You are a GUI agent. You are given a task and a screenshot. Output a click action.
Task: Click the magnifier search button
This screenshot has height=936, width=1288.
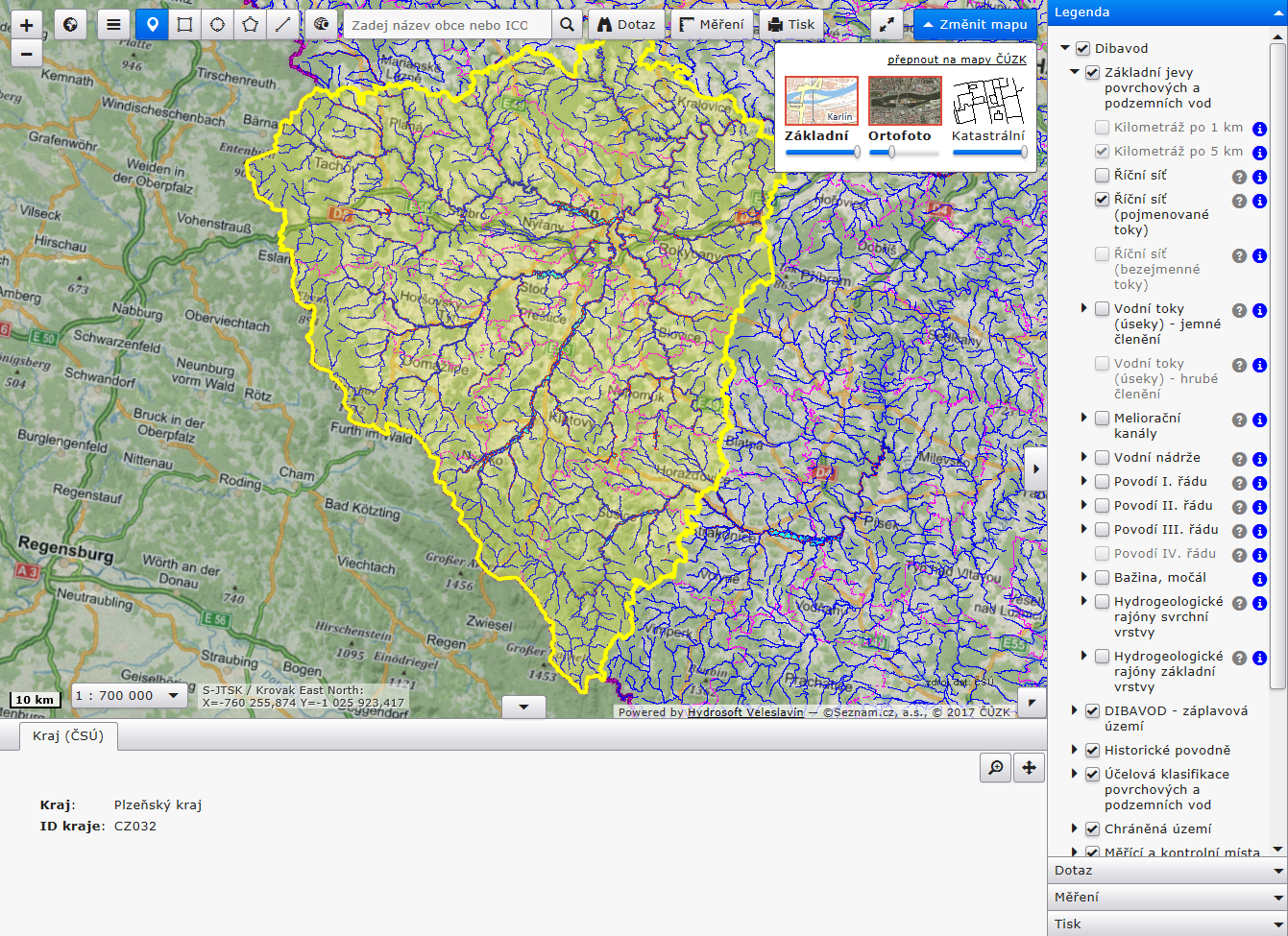[567, 25]
